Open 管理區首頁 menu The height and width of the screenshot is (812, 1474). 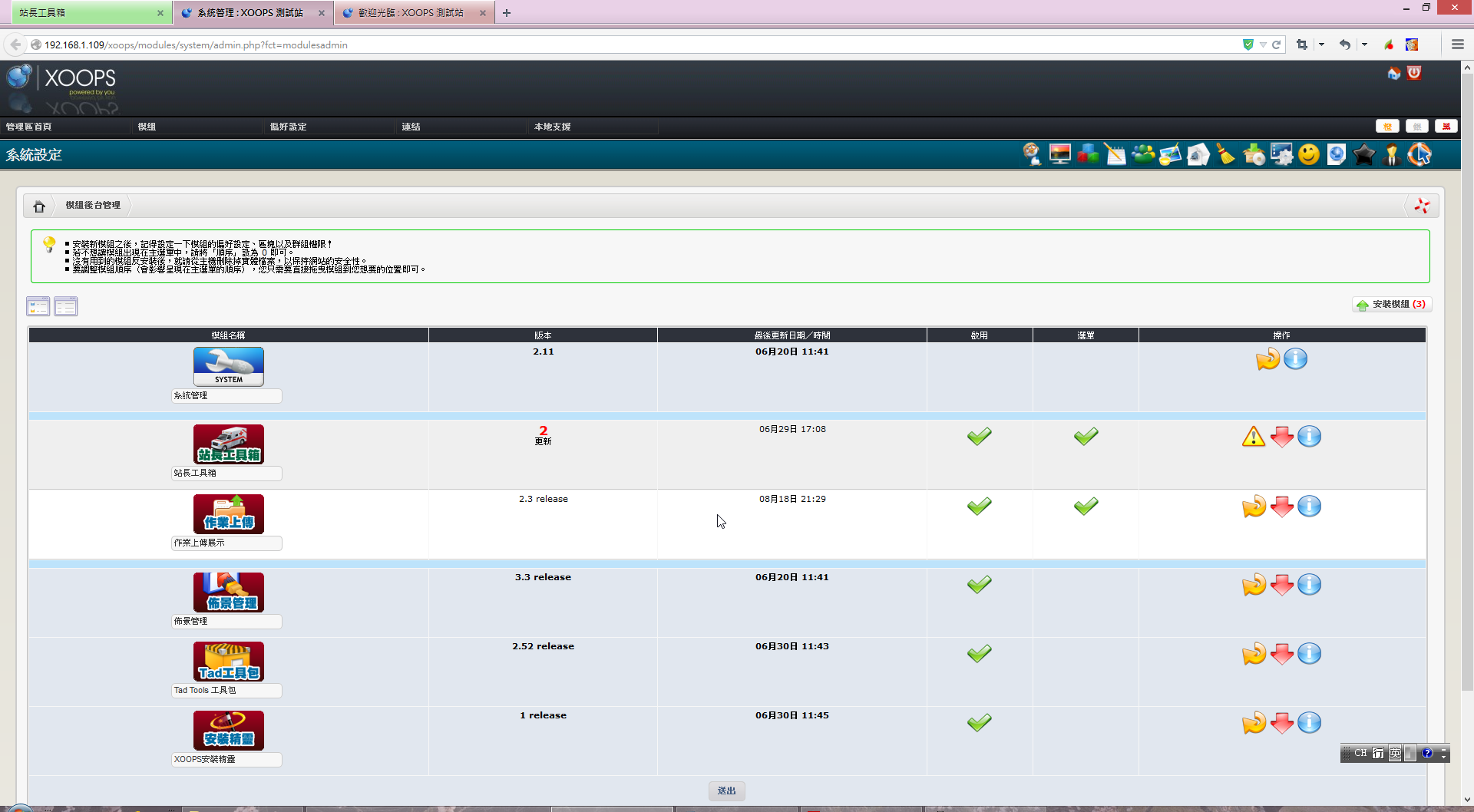point(29,127)
